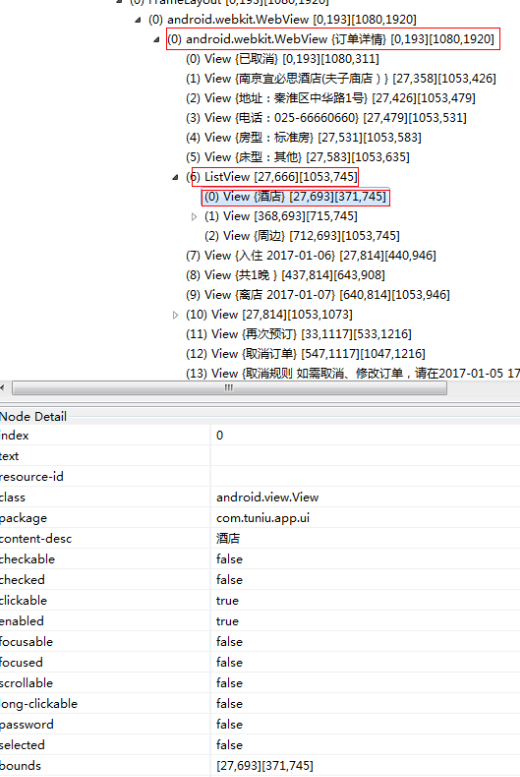Image resolution: width=520 pixels, height=777 pixels.
Task: Select the View 电话：025-66660660 row
Action: click(326, 118)
